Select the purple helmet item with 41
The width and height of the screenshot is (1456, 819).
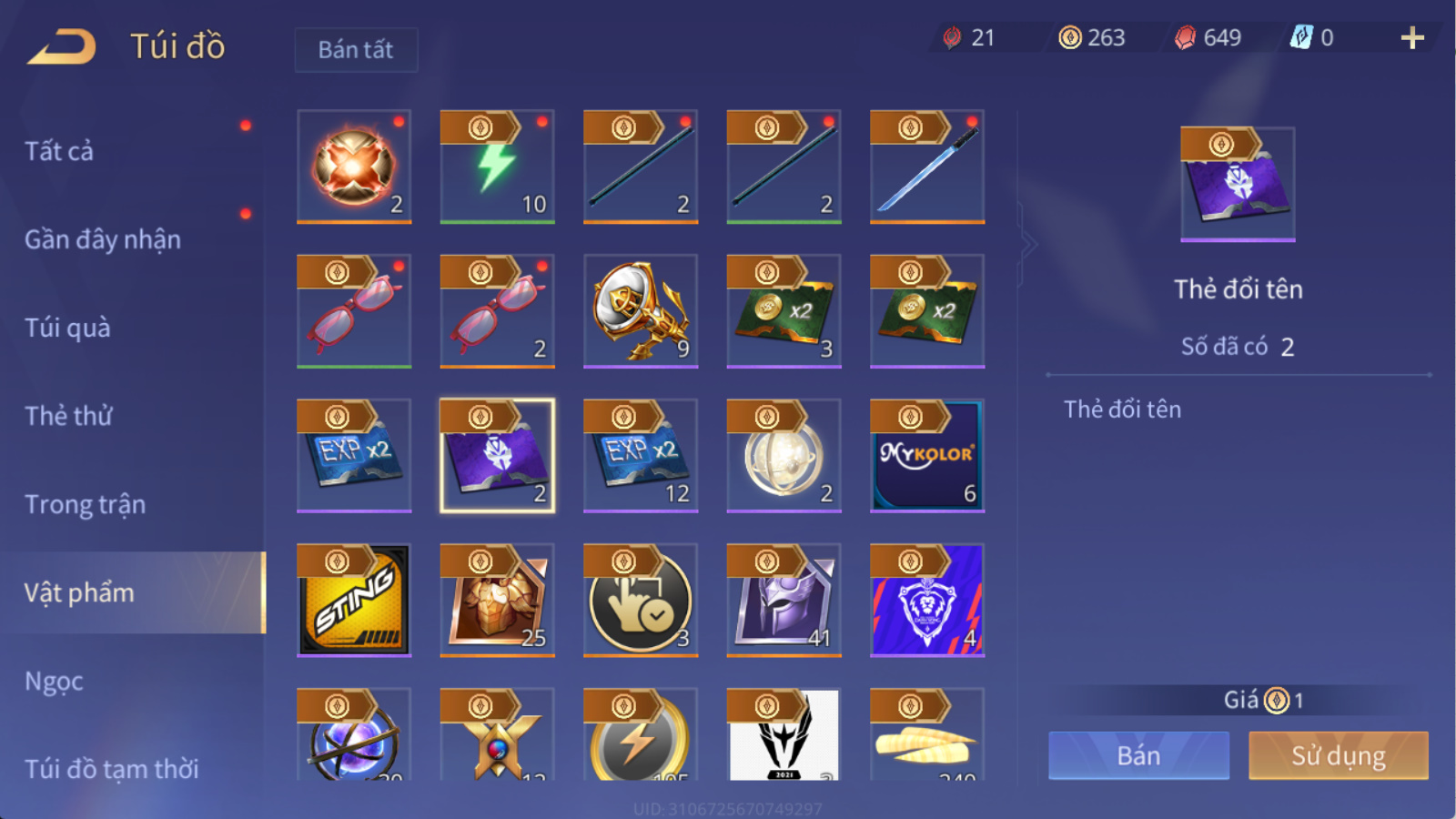point(784,601)
